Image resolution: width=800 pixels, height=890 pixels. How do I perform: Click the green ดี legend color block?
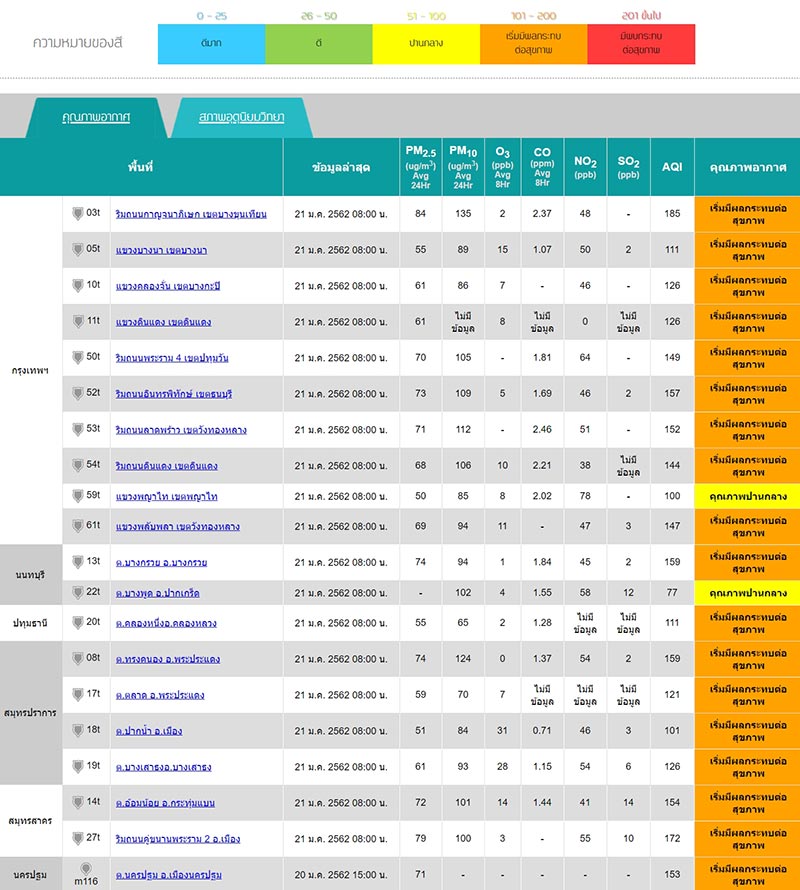click(319, 45)
